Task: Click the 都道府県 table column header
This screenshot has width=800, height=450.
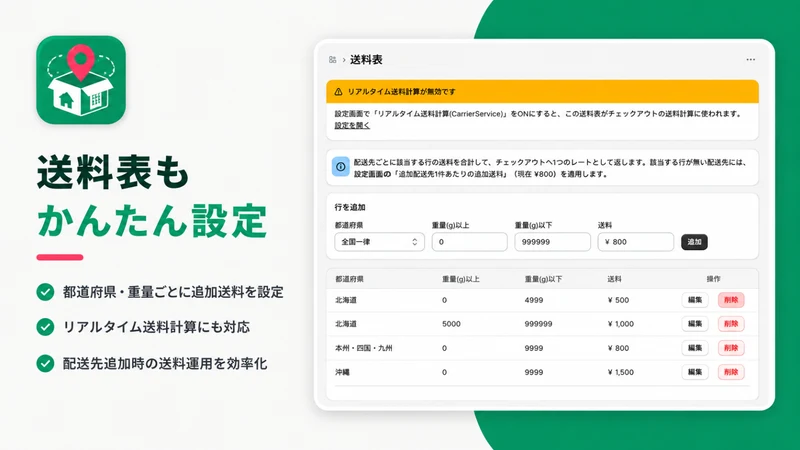Action: tap(349, 279)
